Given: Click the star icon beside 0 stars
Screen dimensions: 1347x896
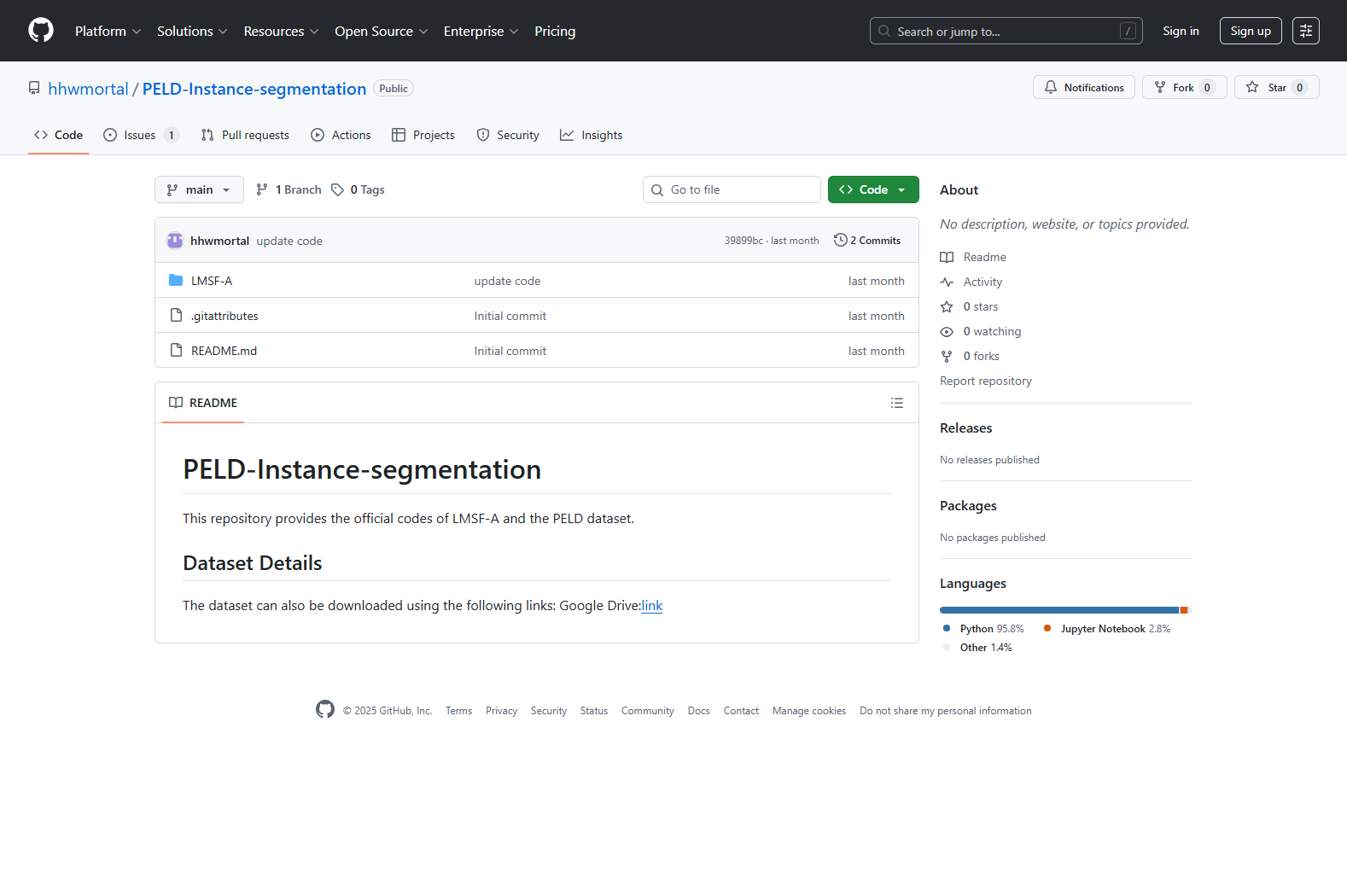Looking at the screenshot, I should pos(947,306).
